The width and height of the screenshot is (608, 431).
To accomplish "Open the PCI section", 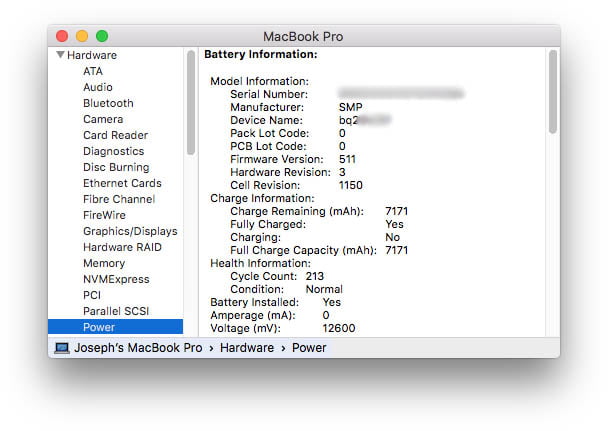I will (x=92, y=295).
